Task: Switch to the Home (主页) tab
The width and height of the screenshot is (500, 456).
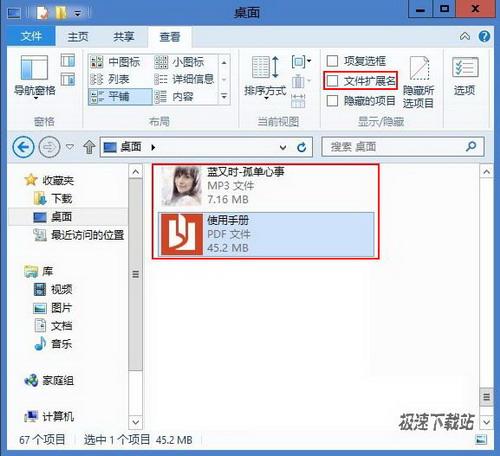Action: click(x=78, y=37)
